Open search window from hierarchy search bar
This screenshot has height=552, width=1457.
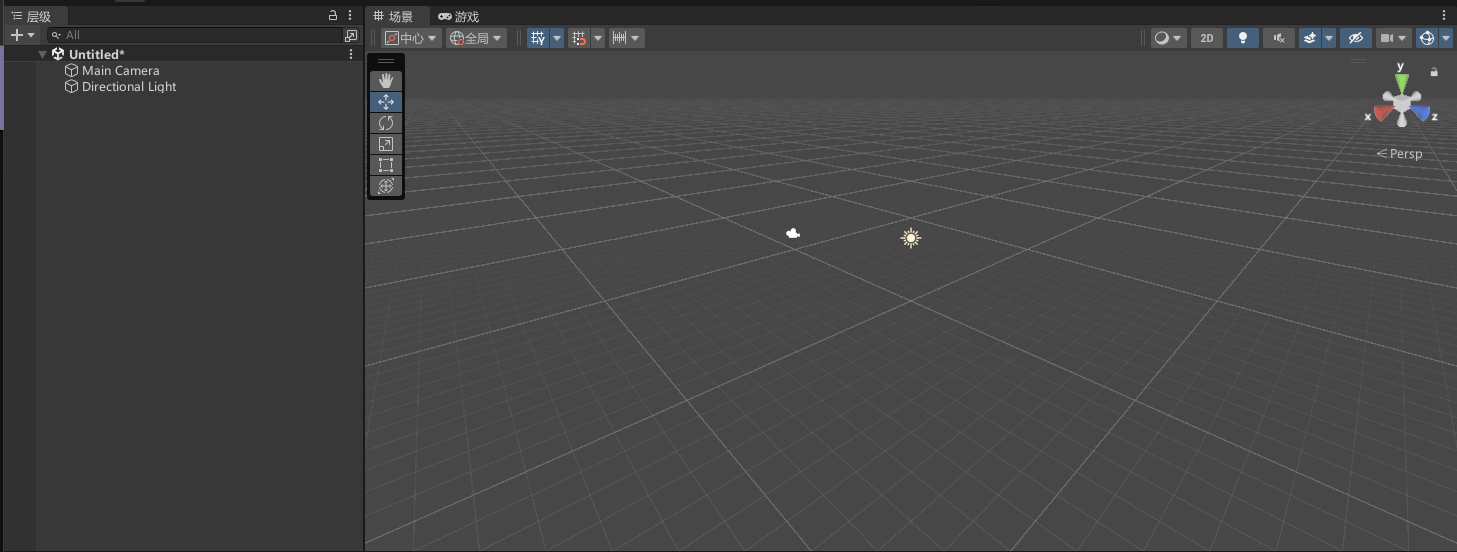pos(351,35)
